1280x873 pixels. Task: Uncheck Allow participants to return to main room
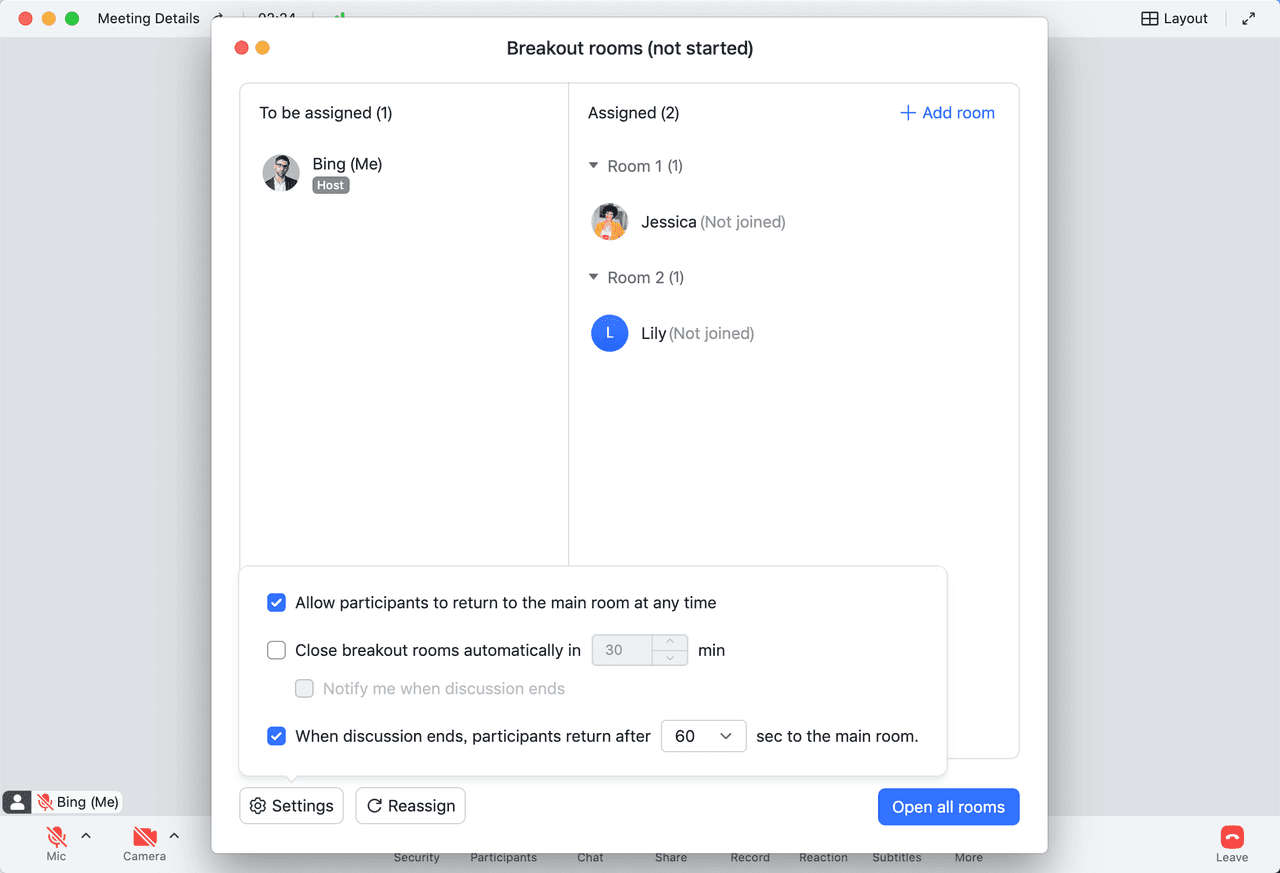[x=277, y=603]
